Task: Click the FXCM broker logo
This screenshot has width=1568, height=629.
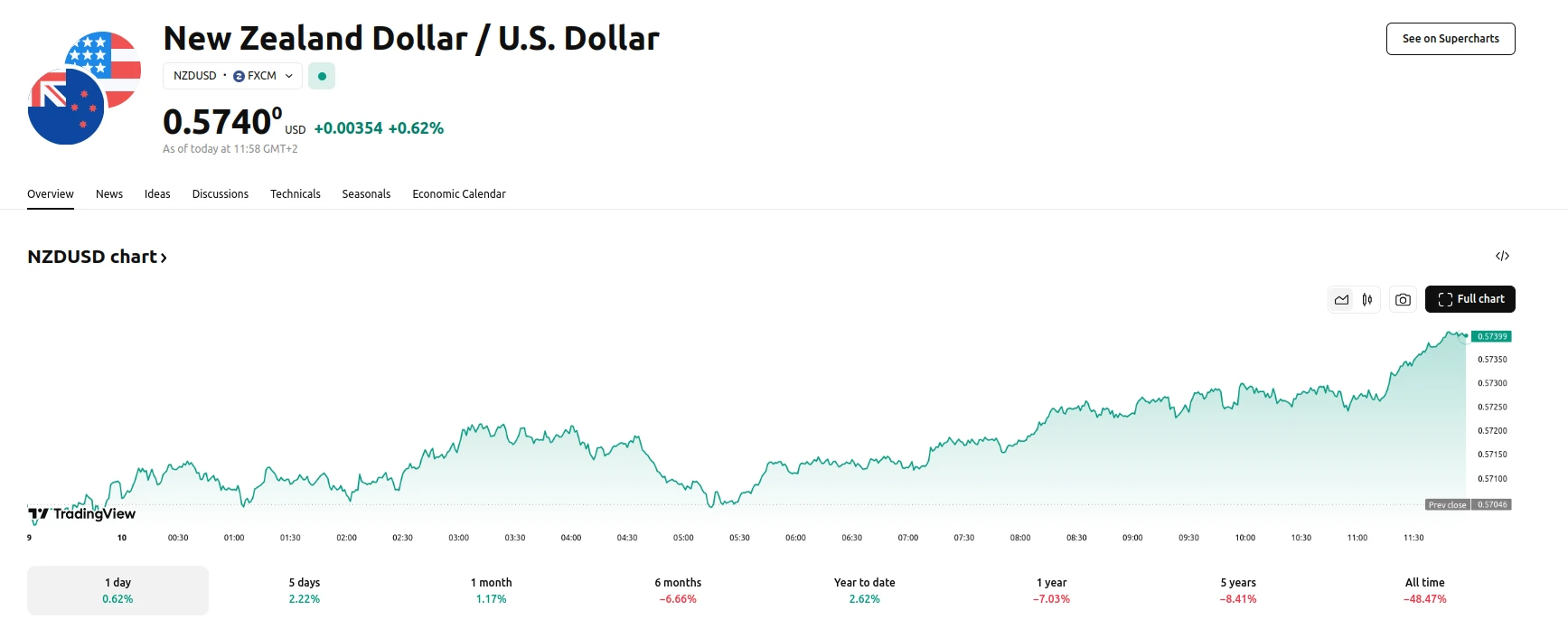Action: click(x=239, y=76)
